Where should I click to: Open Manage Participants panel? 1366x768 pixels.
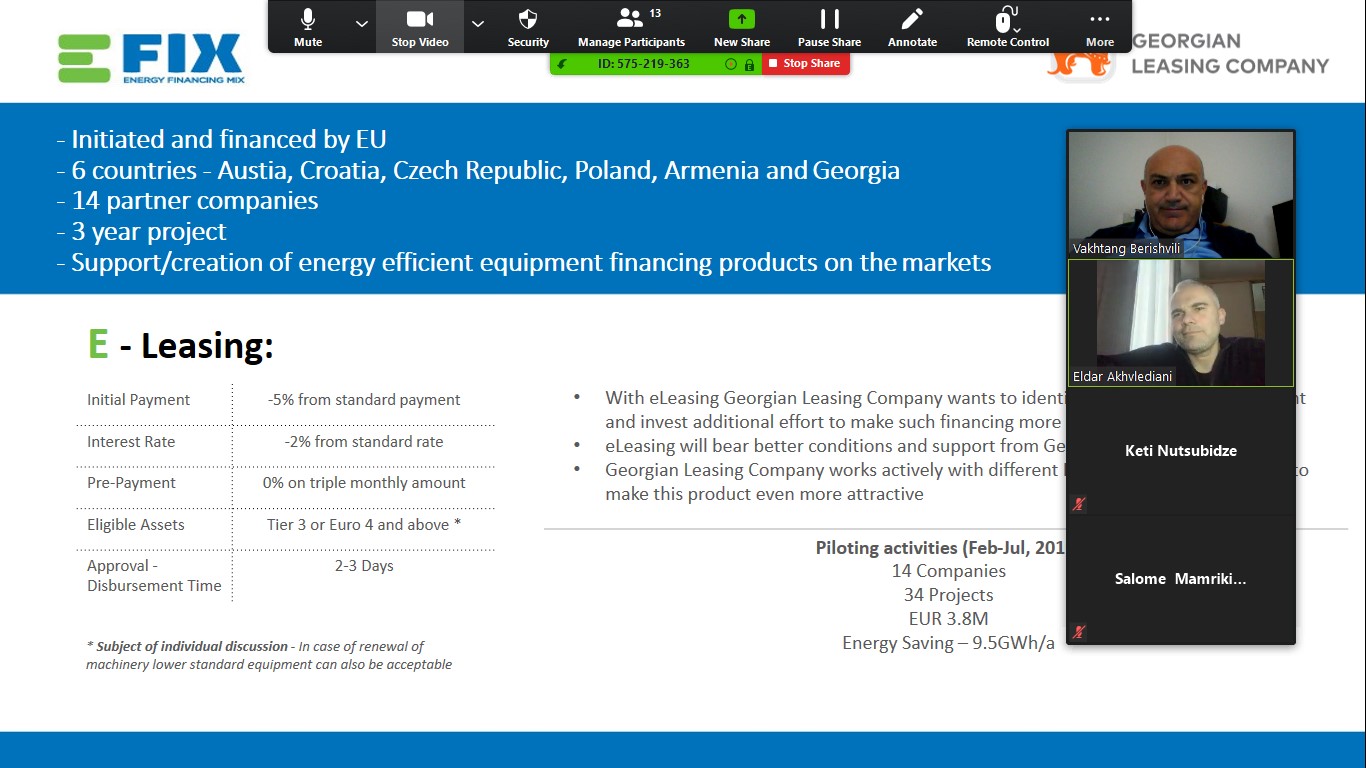[x=631, y=27]
